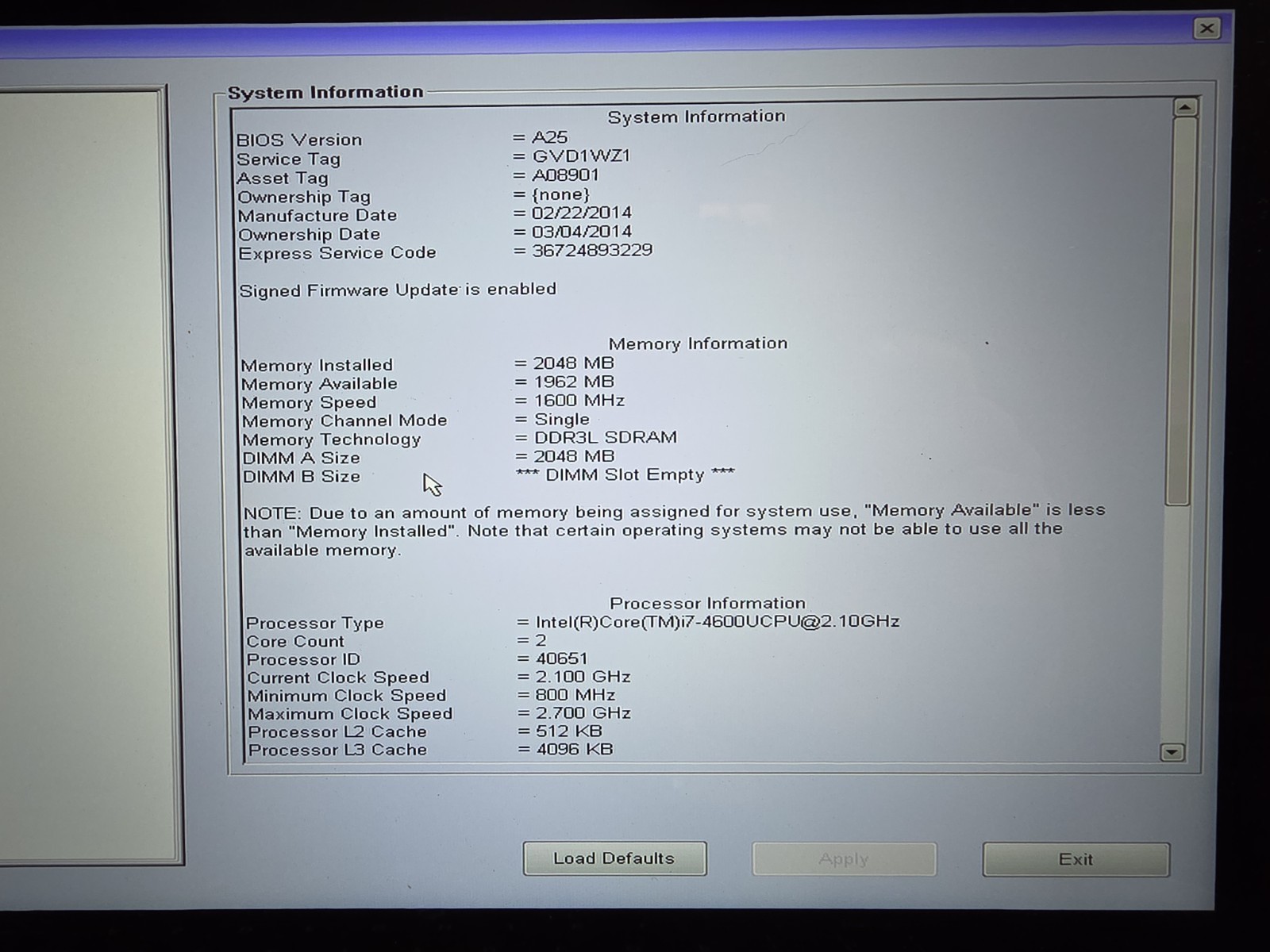Image resolution: width=1270 pixels, height=952 pixels.
Task: Click the centered System Information heading
Action: click(696, 117)
